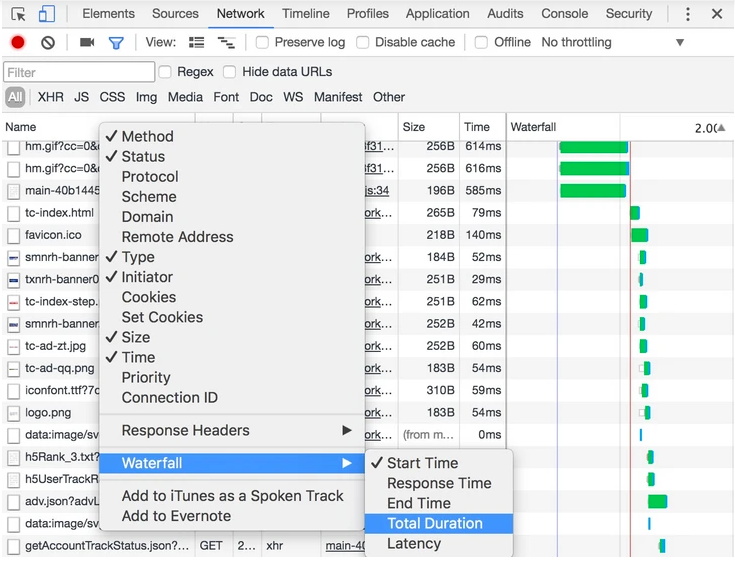This screenshot has height=561, width=735.
Task: Click the h5Rank_3.txt file icon
Action: [14, 457]
